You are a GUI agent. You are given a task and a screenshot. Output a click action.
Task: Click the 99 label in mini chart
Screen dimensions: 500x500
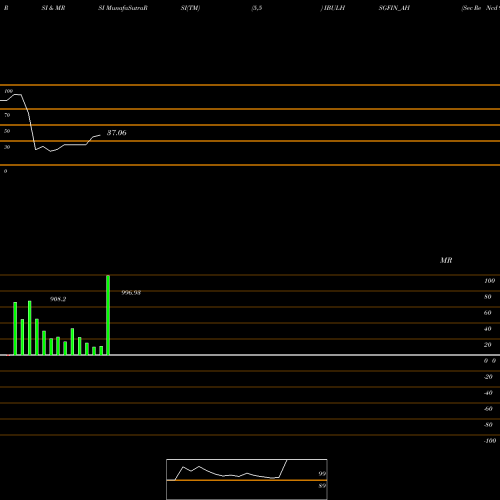point(322,474)
